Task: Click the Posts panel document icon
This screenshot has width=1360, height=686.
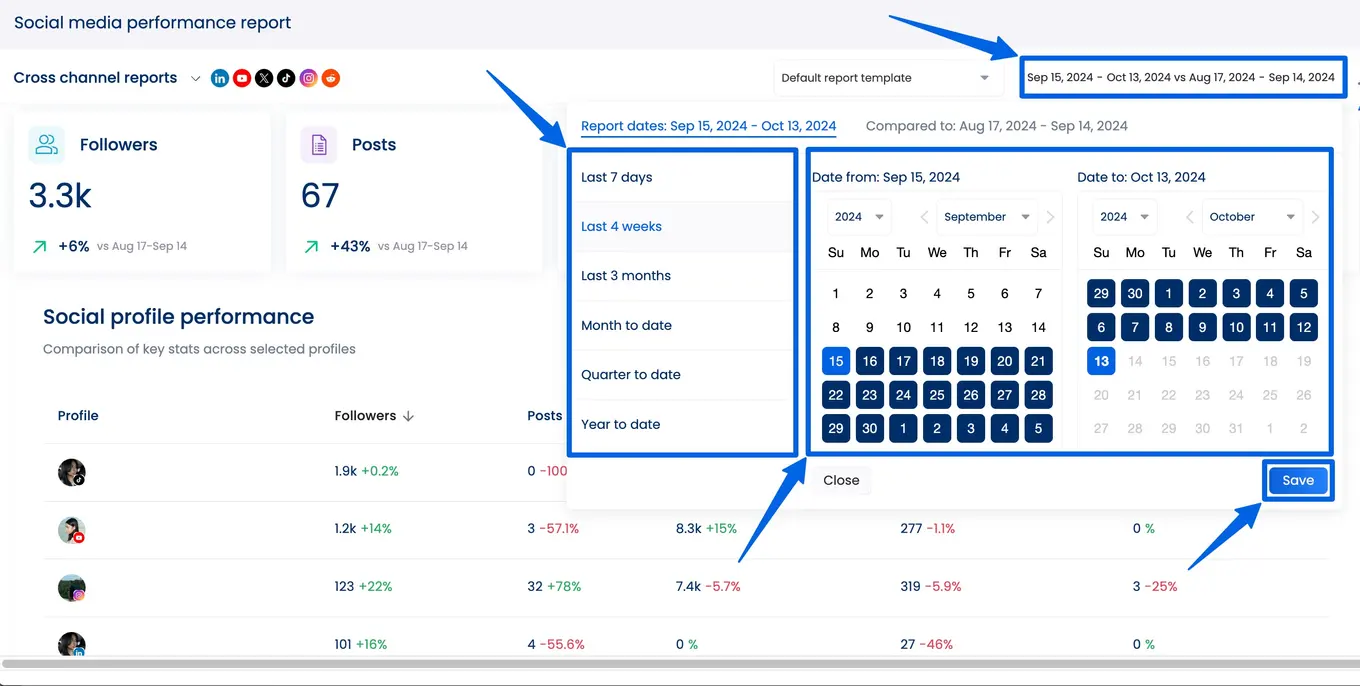Action: coord(318,144)
